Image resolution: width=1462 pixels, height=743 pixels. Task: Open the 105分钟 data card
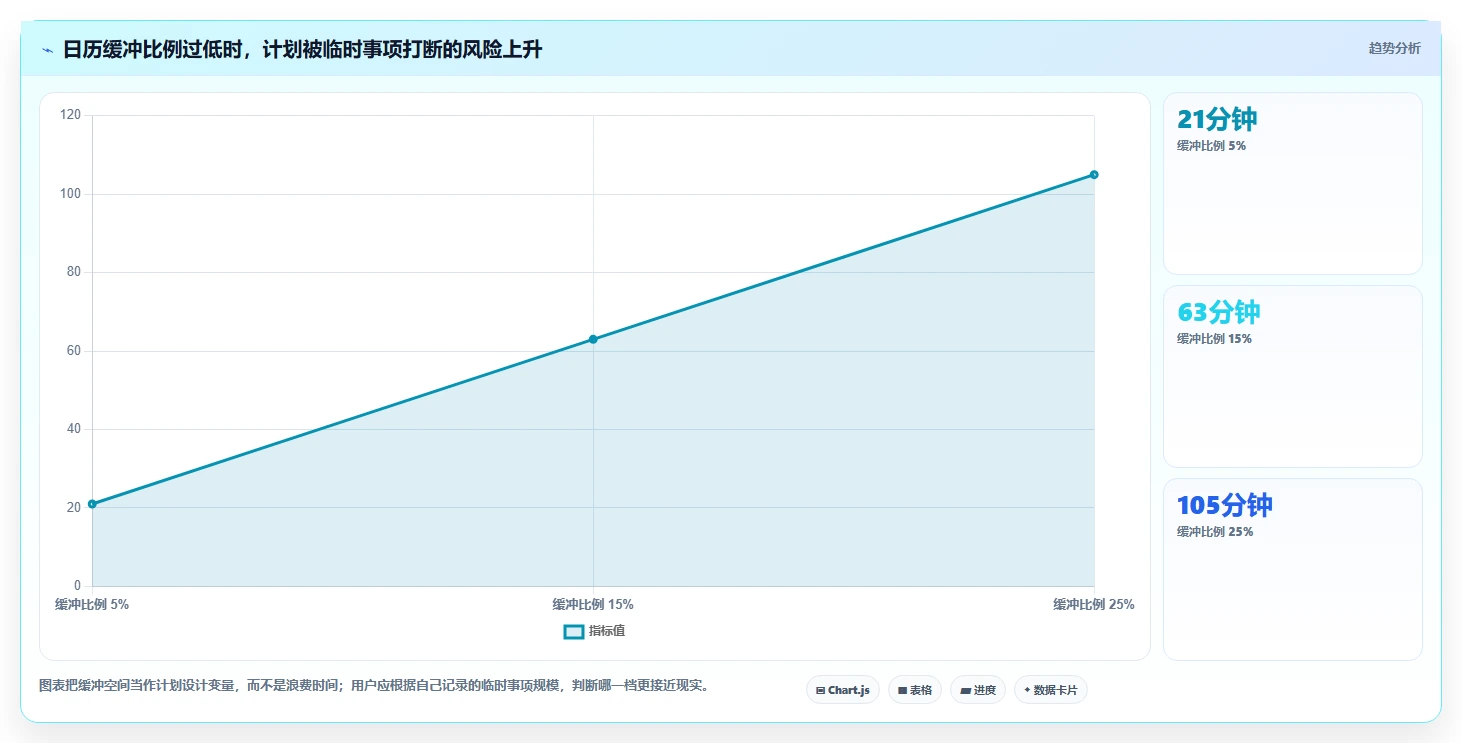1292,569
